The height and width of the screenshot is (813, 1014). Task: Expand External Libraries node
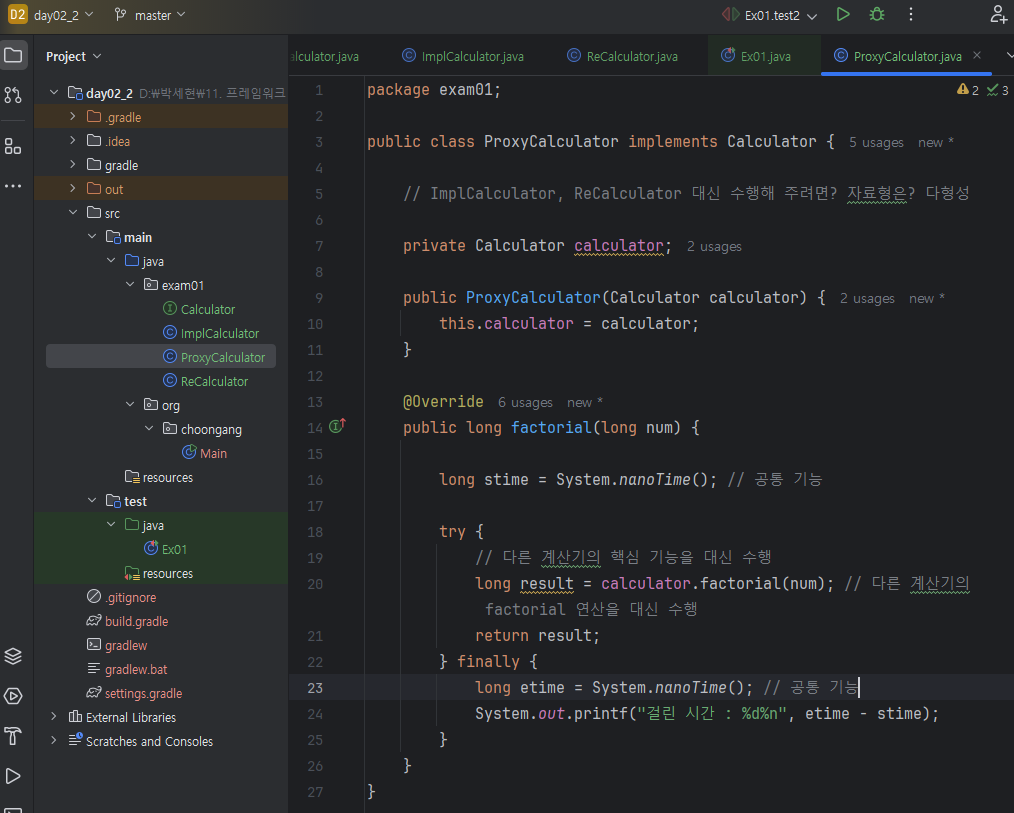(x=54, y=717)
